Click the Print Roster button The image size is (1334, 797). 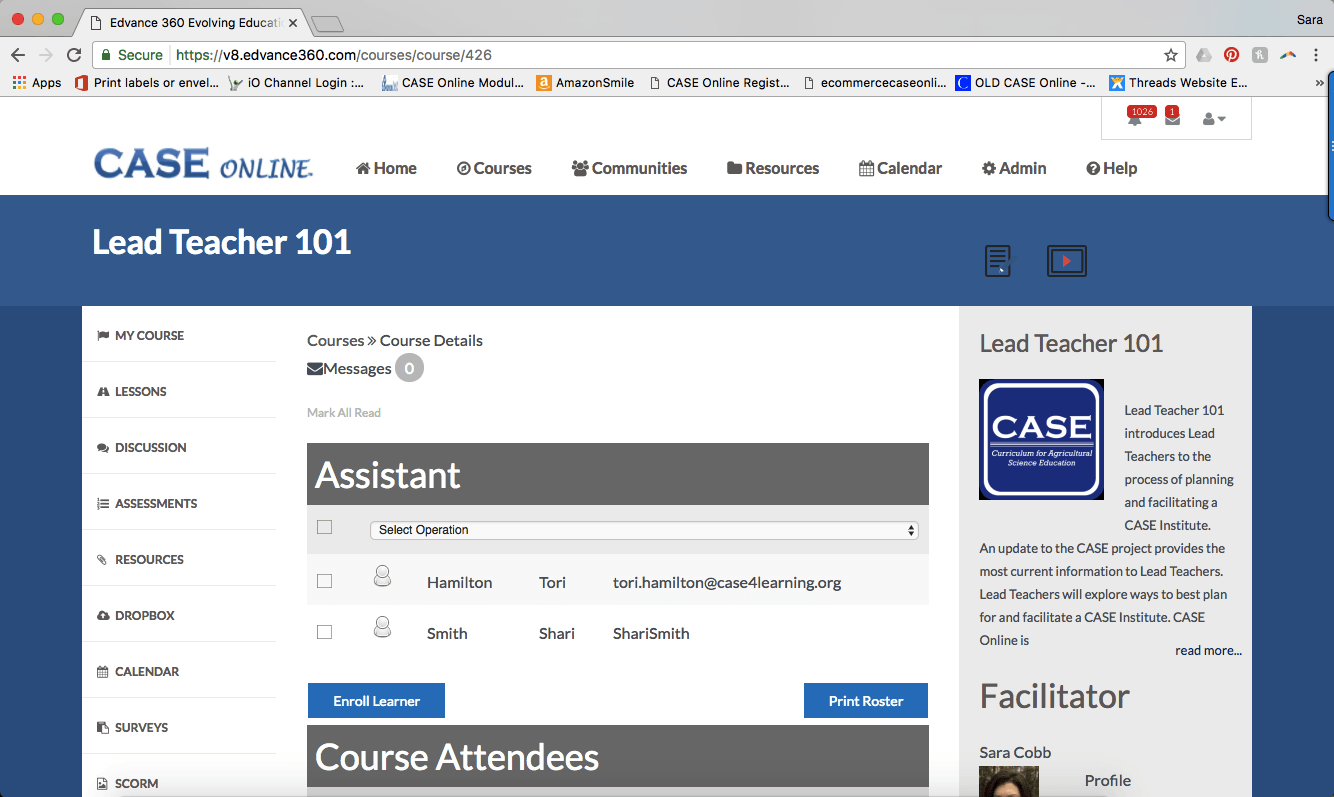tap(865, 701)
